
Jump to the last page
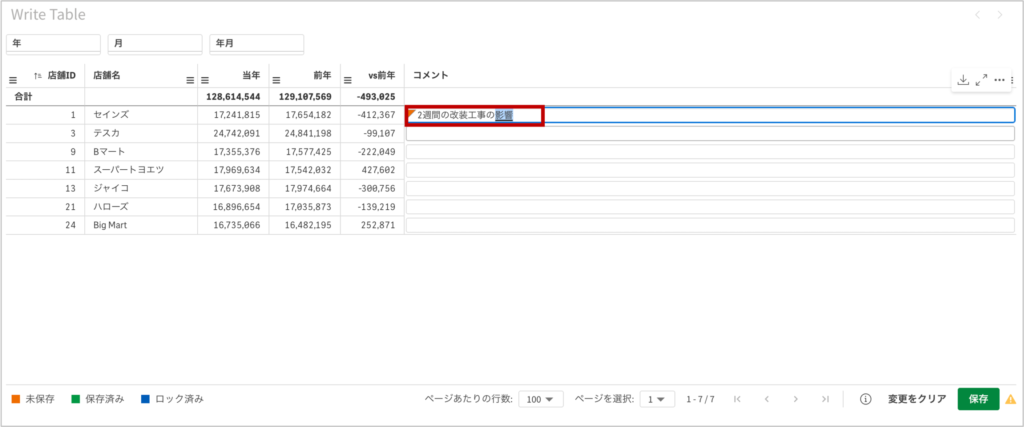pyautogui.click(x=825, y=399)
